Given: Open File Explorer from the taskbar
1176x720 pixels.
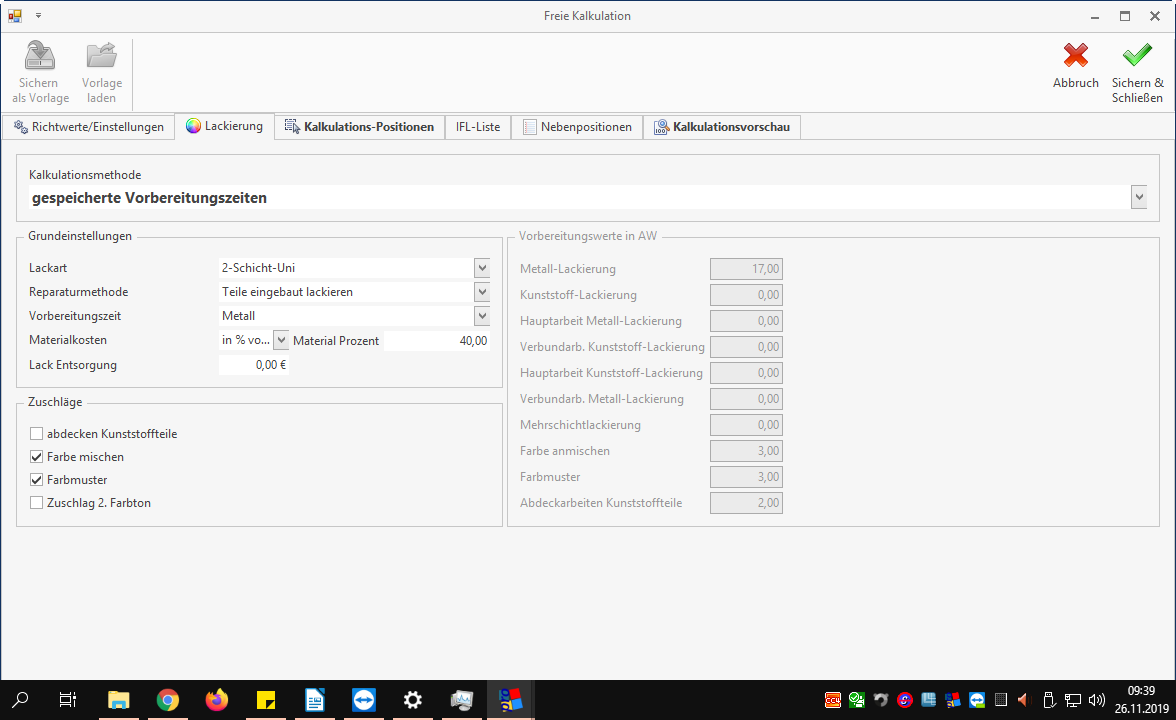Looking at the screenshot, I should click(119, 700).
